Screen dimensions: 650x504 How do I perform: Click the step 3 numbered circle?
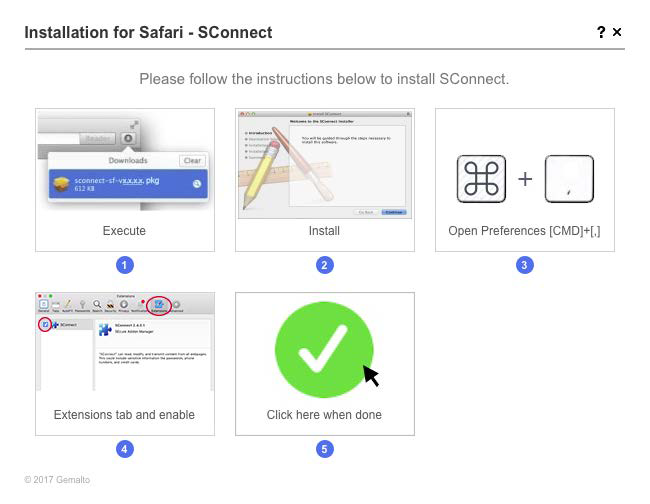pos(524,265)
